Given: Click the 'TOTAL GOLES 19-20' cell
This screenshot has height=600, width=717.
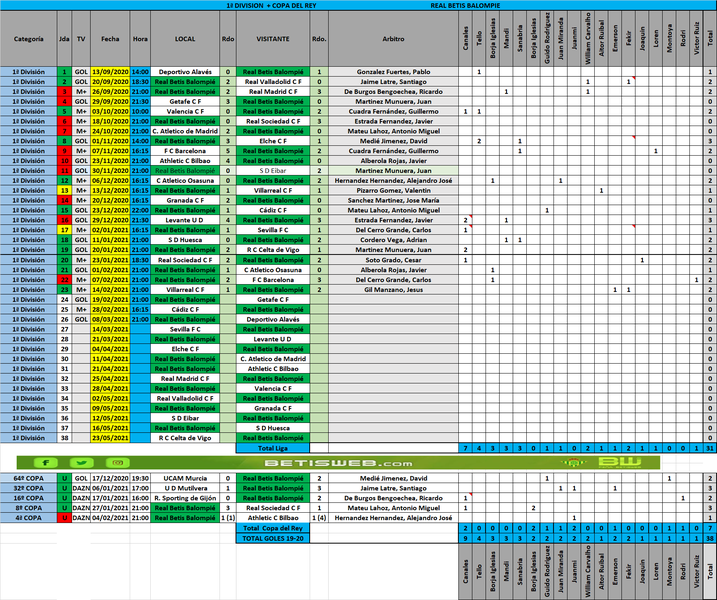Looking at the screenshot, I should click(273, 538).
